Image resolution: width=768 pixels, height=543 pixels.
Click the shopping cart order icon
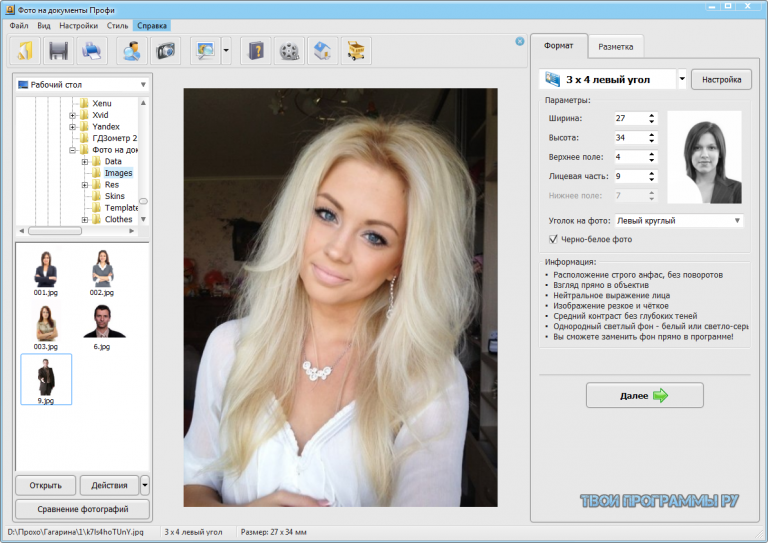pos(356,50)
